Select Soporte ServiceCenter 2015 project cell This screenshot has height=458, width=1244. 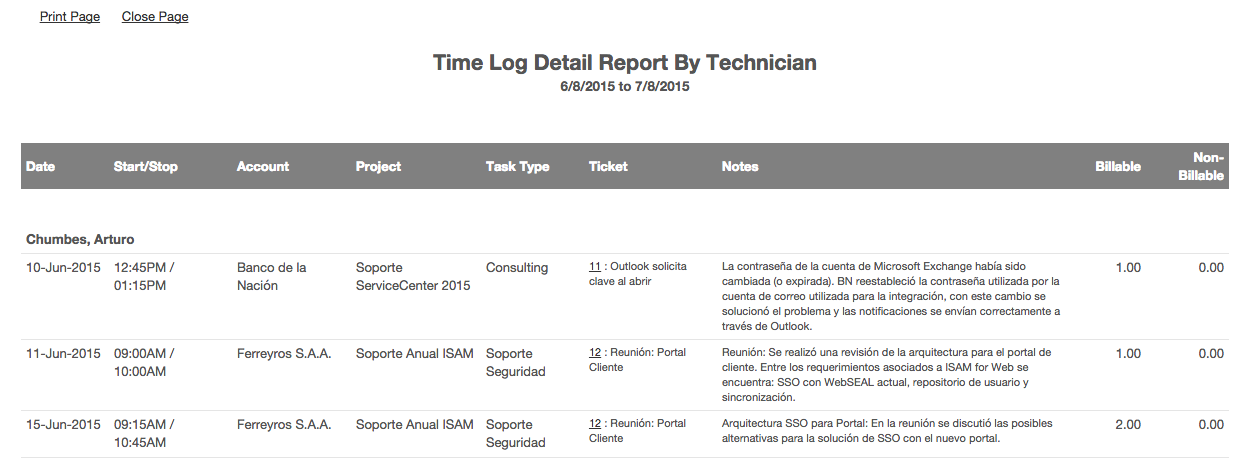click(x=413, y=277)
